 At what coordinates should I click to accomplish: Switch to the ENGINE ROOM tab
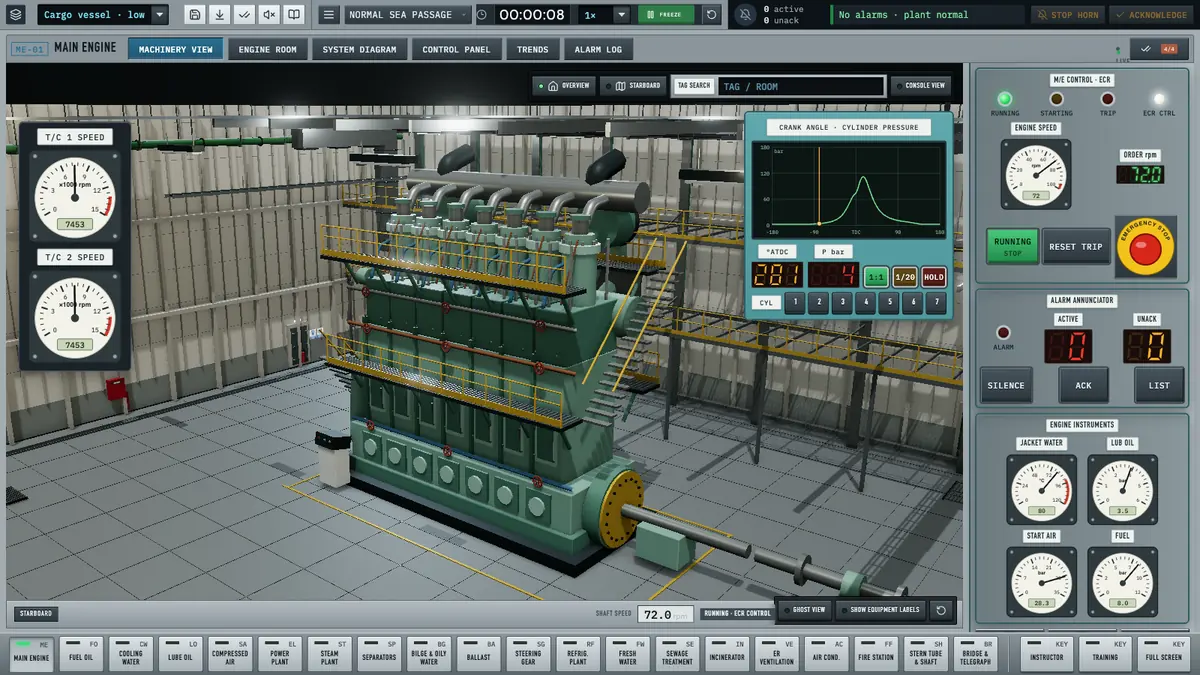pos(267,49)
